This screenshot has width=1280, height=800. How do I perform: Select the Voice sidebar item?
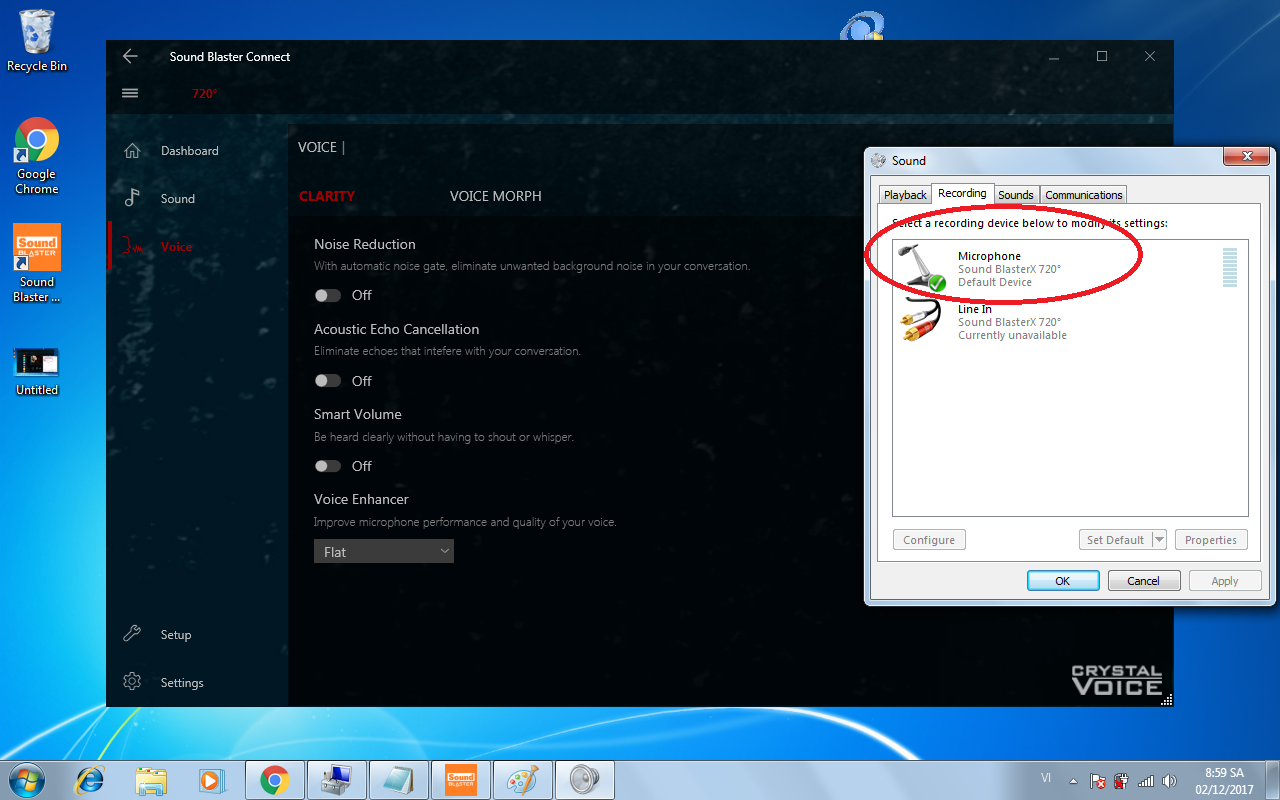[x=176, y=247]
